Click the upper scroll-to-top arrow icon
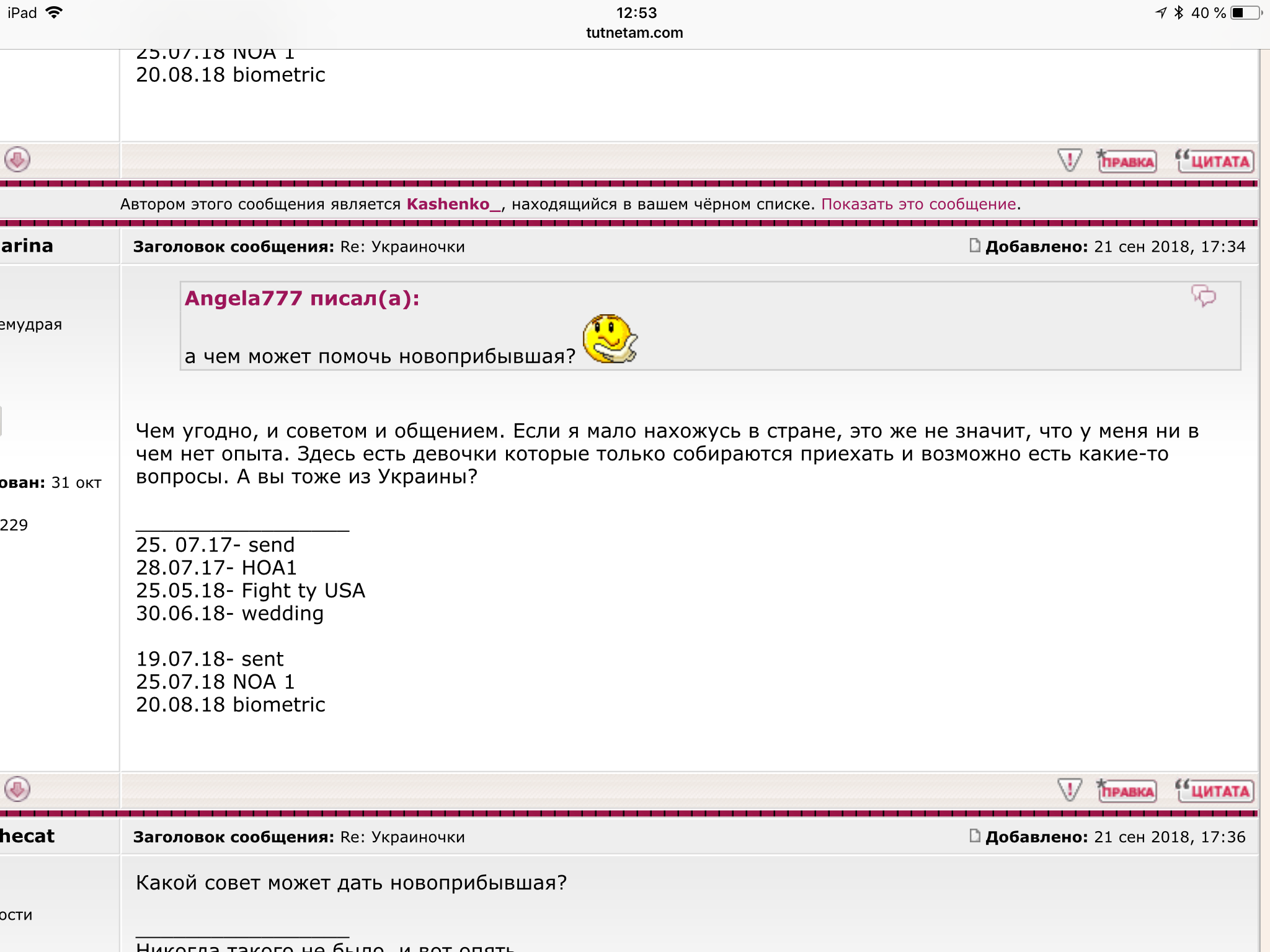Viewport: 1270px width, 952px height. tap(17, 160)
